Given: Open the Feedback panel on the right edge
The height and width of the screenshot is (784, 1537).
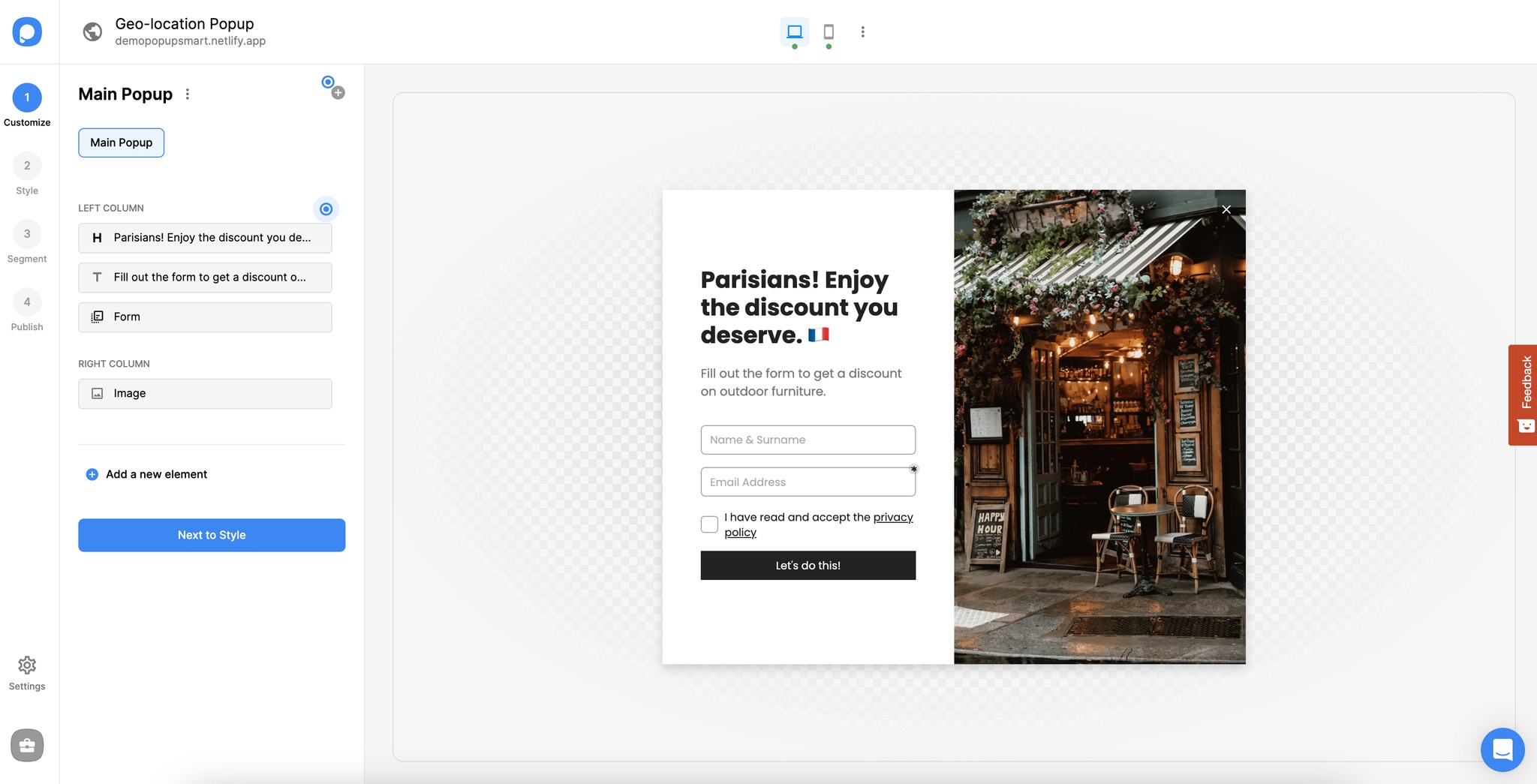Looking at the screenshot, I should 1523,395.
